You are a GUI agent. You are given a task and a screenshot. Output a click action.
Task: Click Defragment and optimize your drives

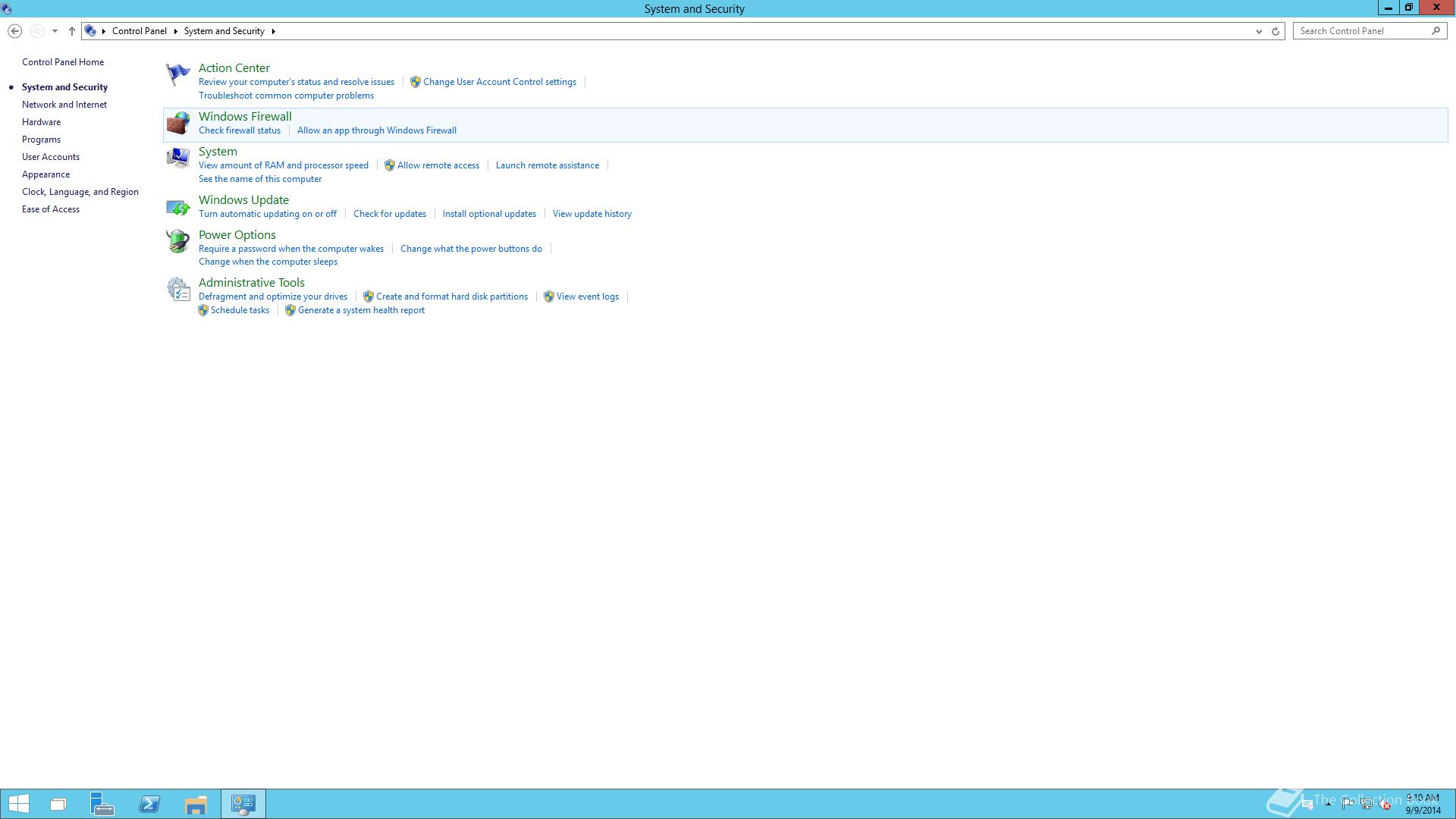pyautogui.click(x=273, y=297)
